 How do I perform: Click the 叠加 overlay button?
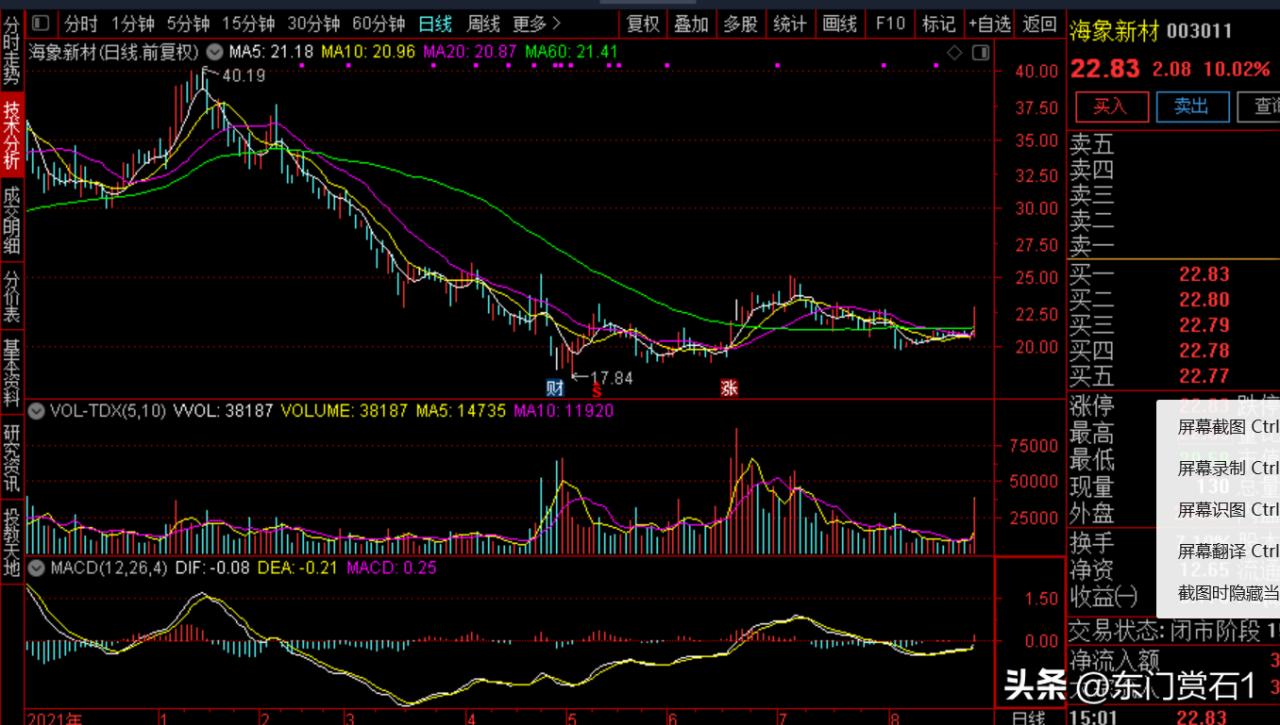click(691, 23)
